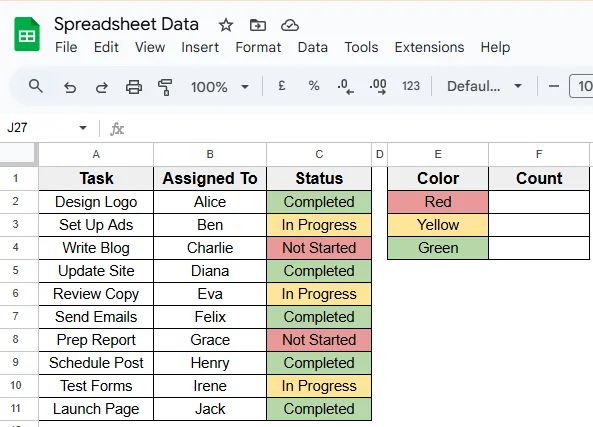Star the Spreadsheet Data document
Screen dimensions: 593x427
click(226, 25)
